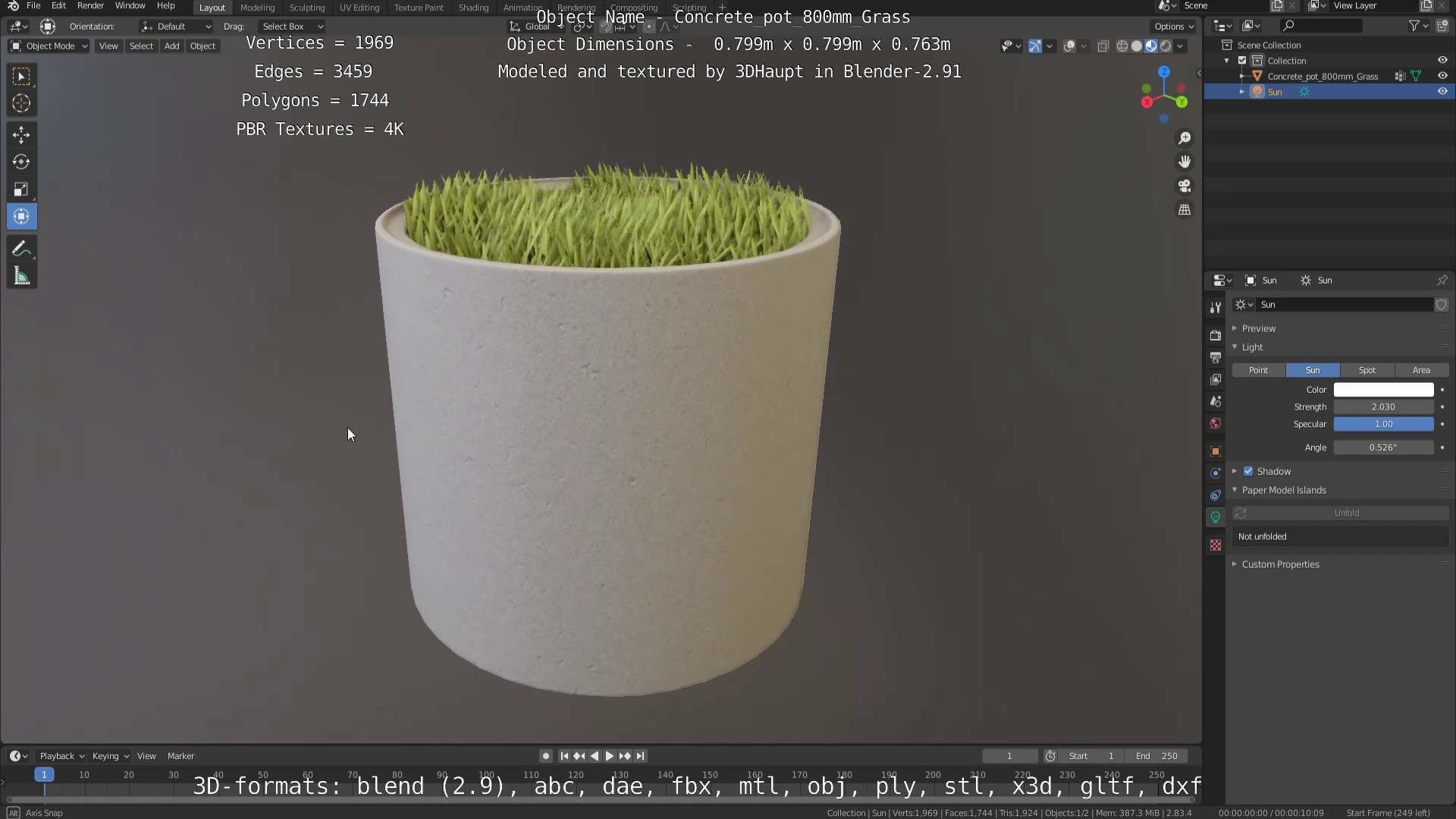The width and height of the screenshot is (1456, 819).
Task: Select the Scale tool
Action: tap(21, 189)
